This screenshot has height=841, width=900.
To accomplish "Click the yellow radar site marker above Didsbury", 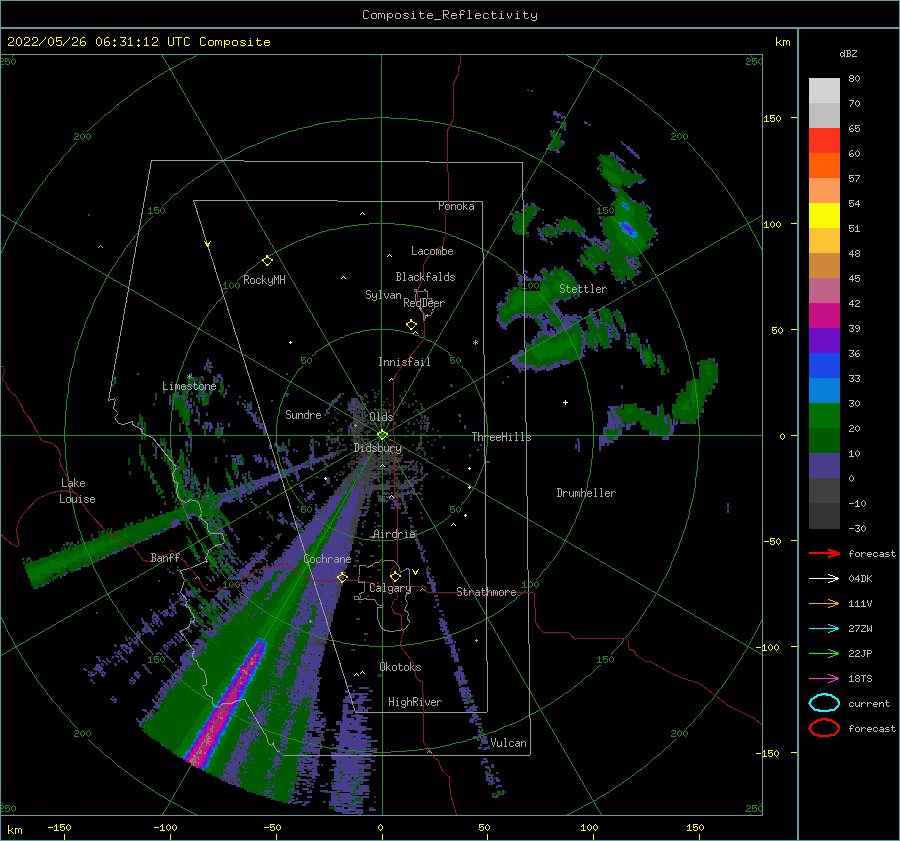I will point(382,435).
